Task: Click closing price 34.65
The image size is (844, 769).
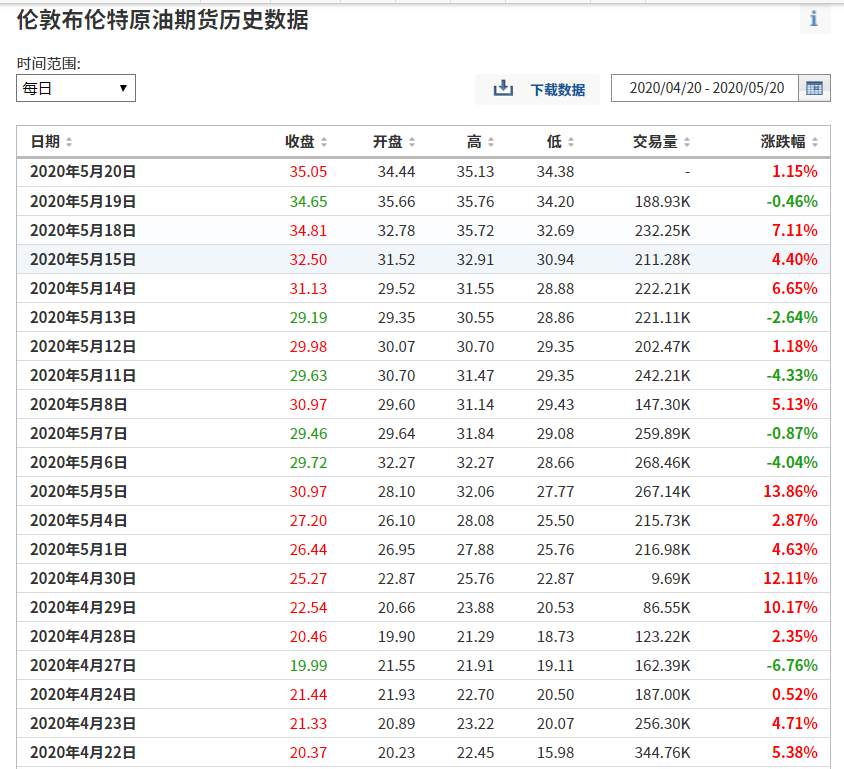Action: pyautogui.click(x=308, y=202)
